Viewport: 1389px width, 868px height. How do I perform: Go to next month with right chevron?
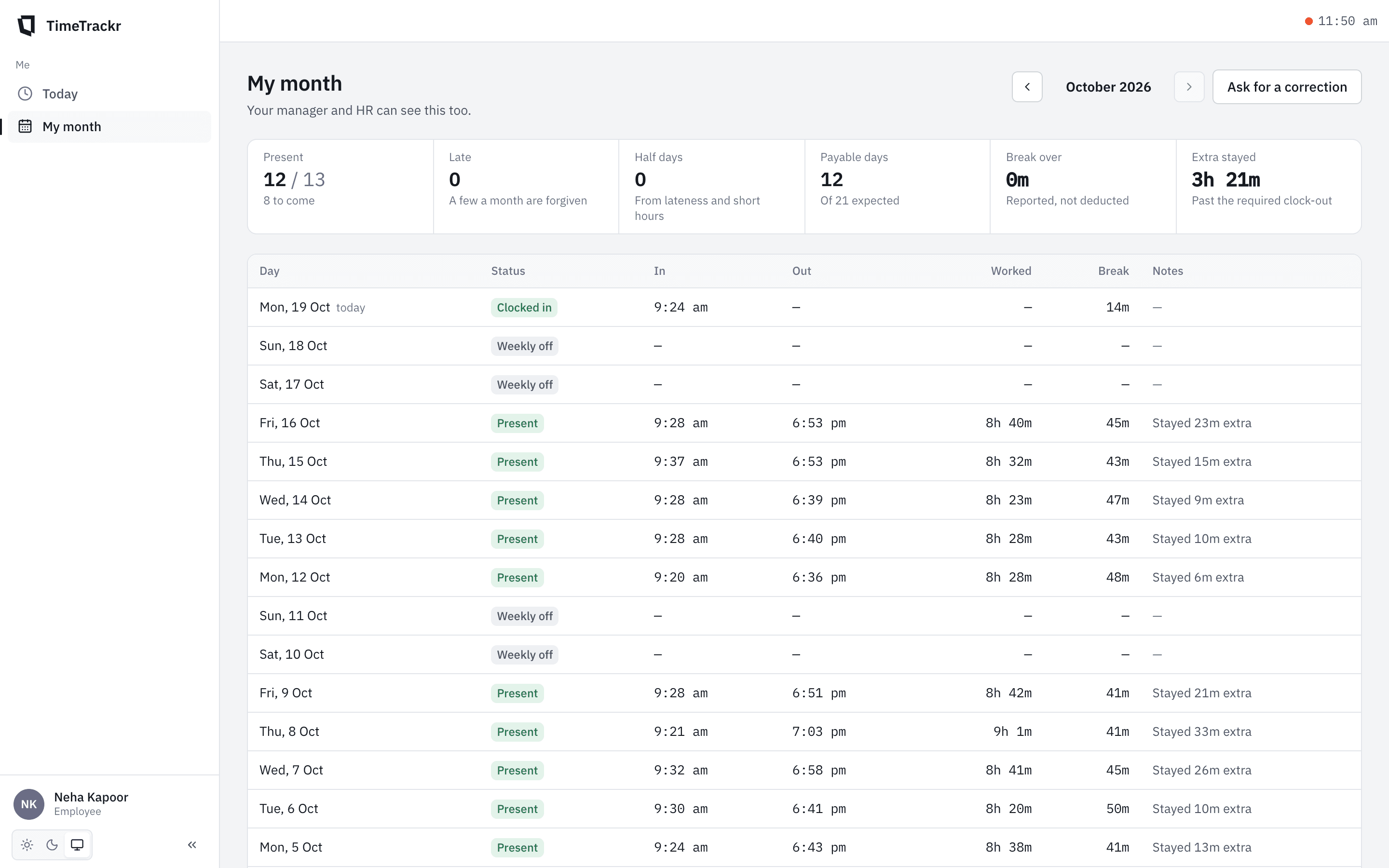click(1189, 87)
